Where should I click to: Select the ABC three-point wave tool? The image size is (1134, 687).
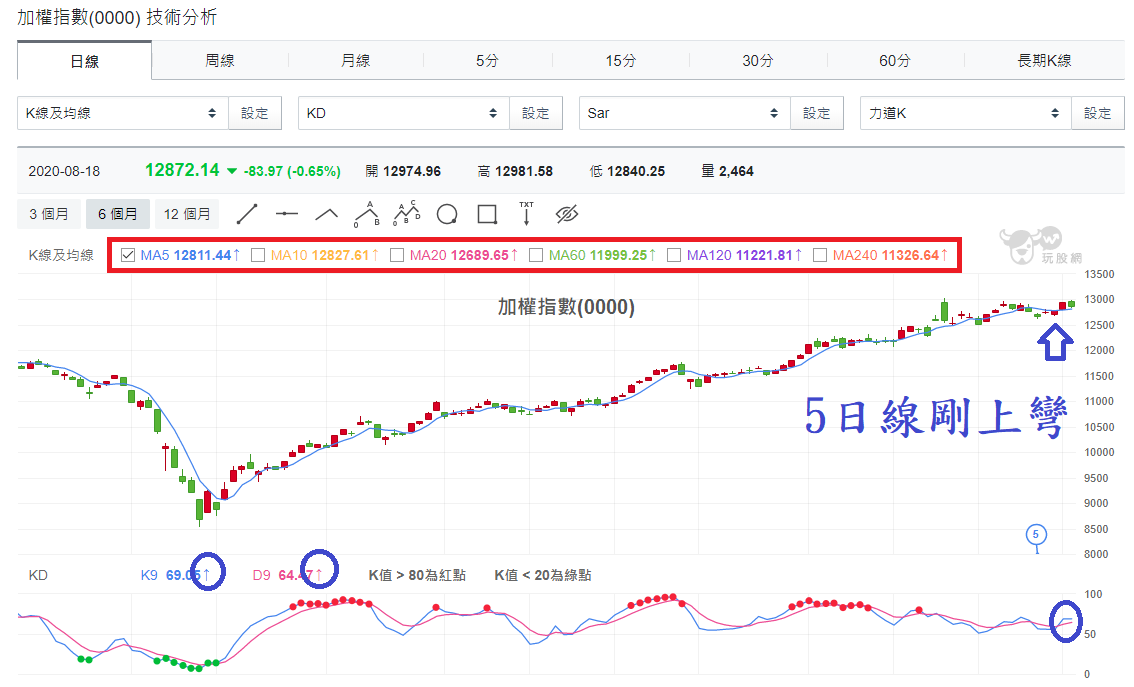pos(367,214)
